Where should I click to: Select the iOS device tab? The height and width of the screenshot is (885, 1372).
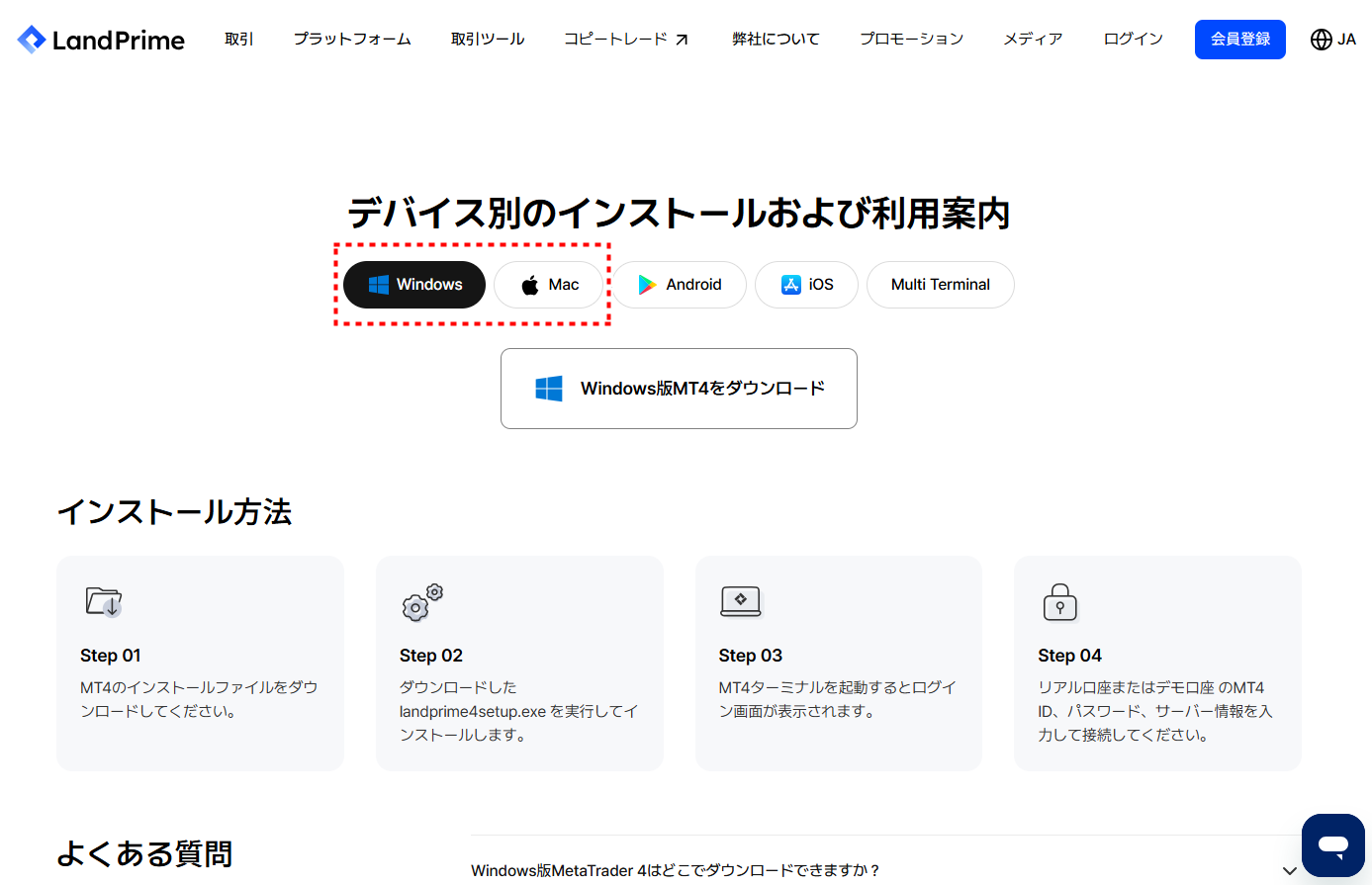(x=806, y=285)
